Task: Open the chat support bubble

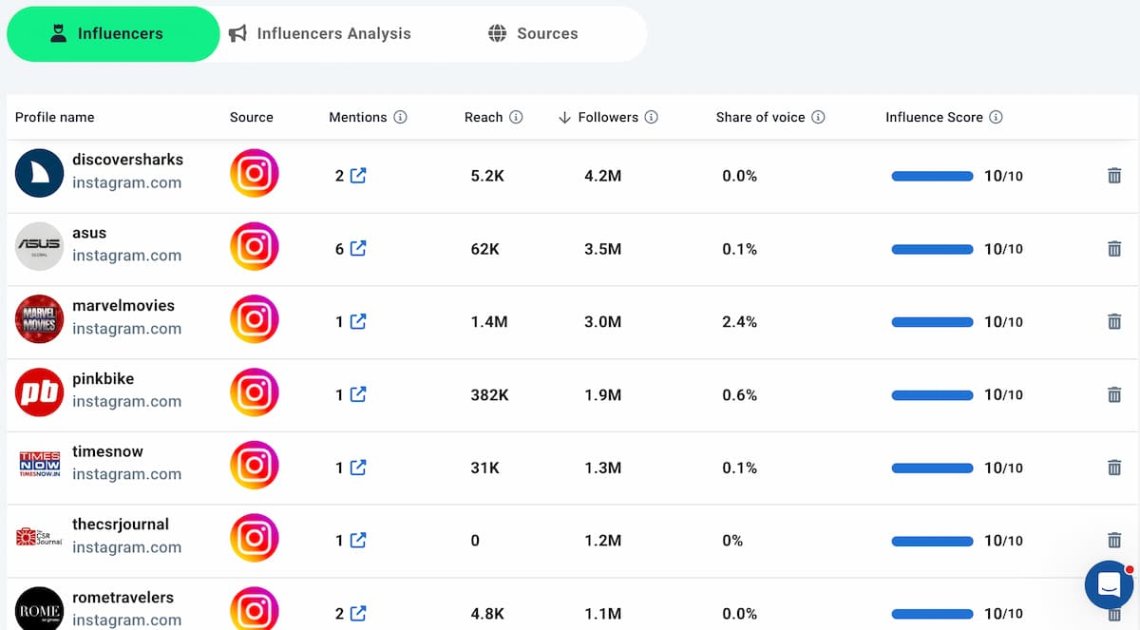Action: click(x=1108, y=585)
